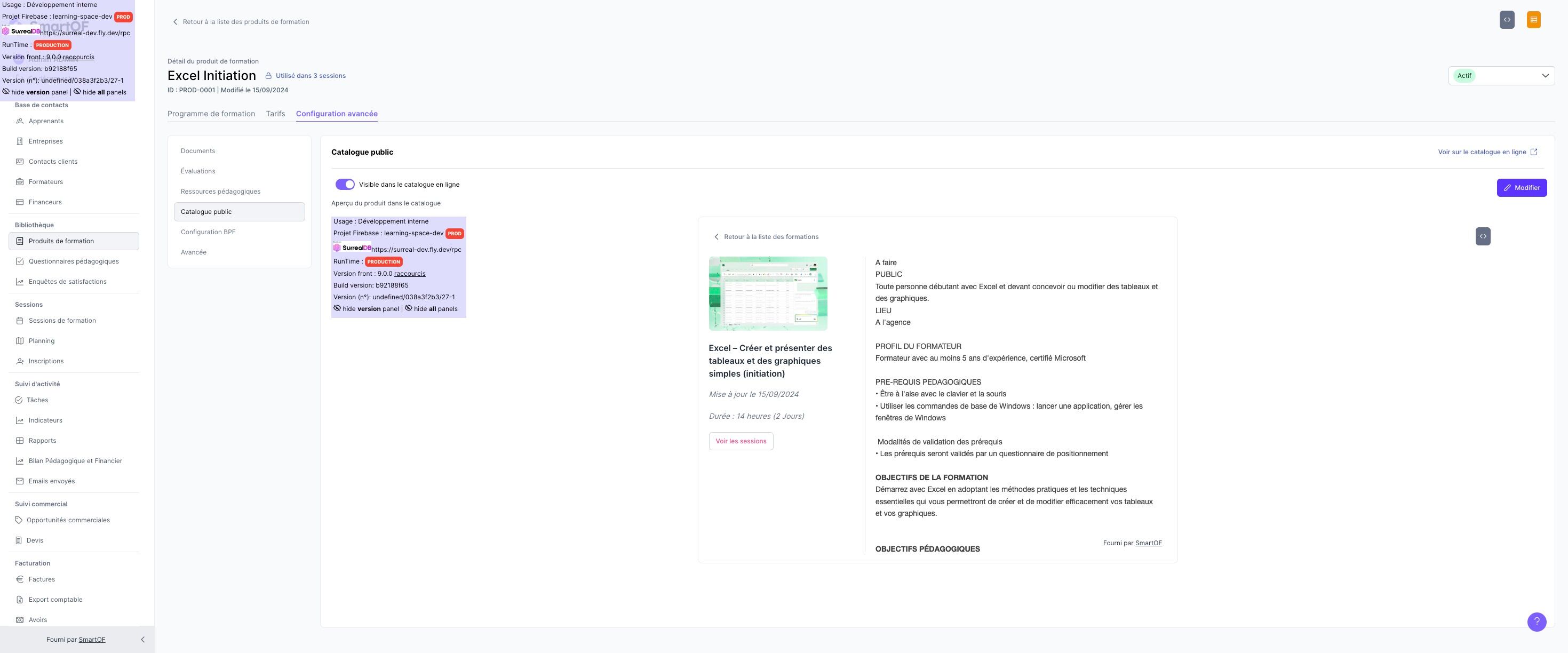This screenshot has width=1568, height=653.
Task: Click the purple help question mark button
Action: coord(1537,622)
